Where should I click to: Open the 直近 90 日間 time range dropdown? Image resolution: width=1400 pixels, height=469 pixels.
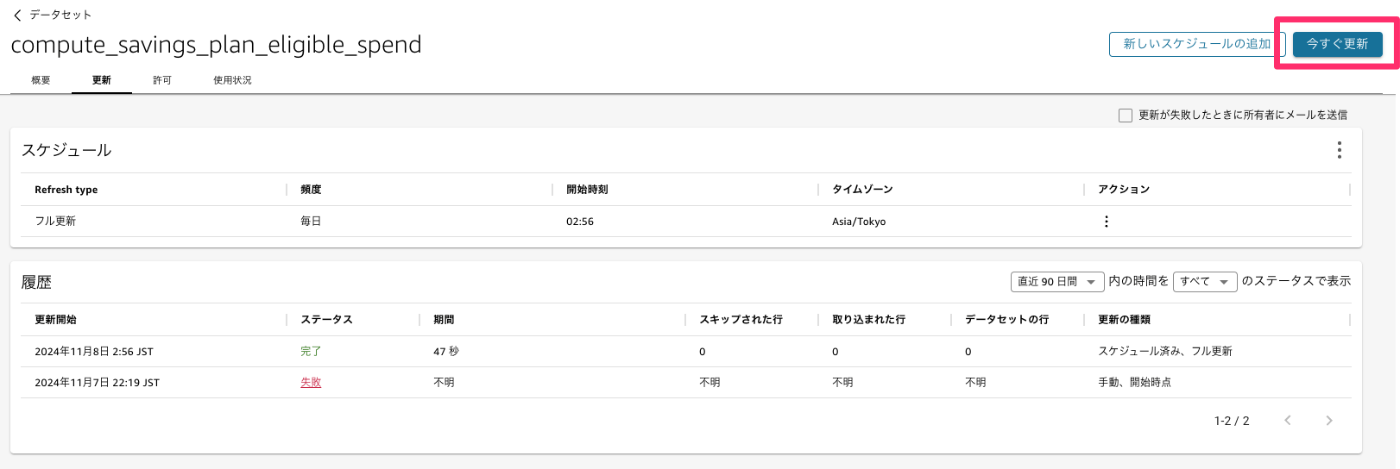[x=1058, y=281]
